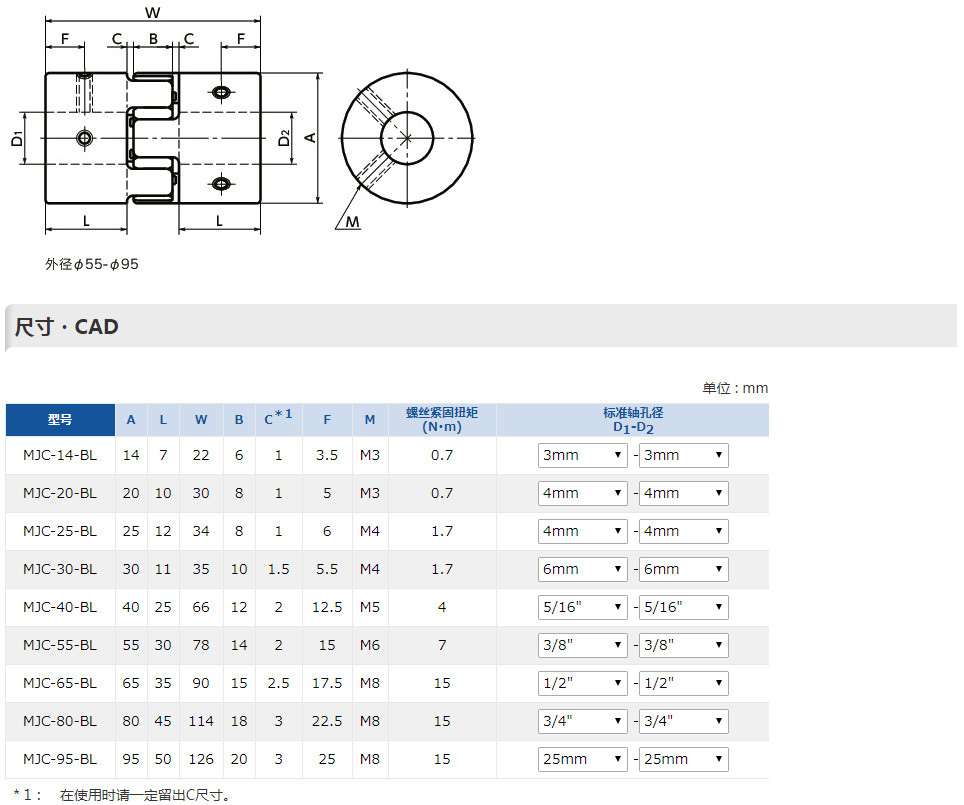The image size is (964, 805).
Task: Open D1 bore dropdown for MJC-30-BL
Action: pyautogui.click(x=582, y=569)
